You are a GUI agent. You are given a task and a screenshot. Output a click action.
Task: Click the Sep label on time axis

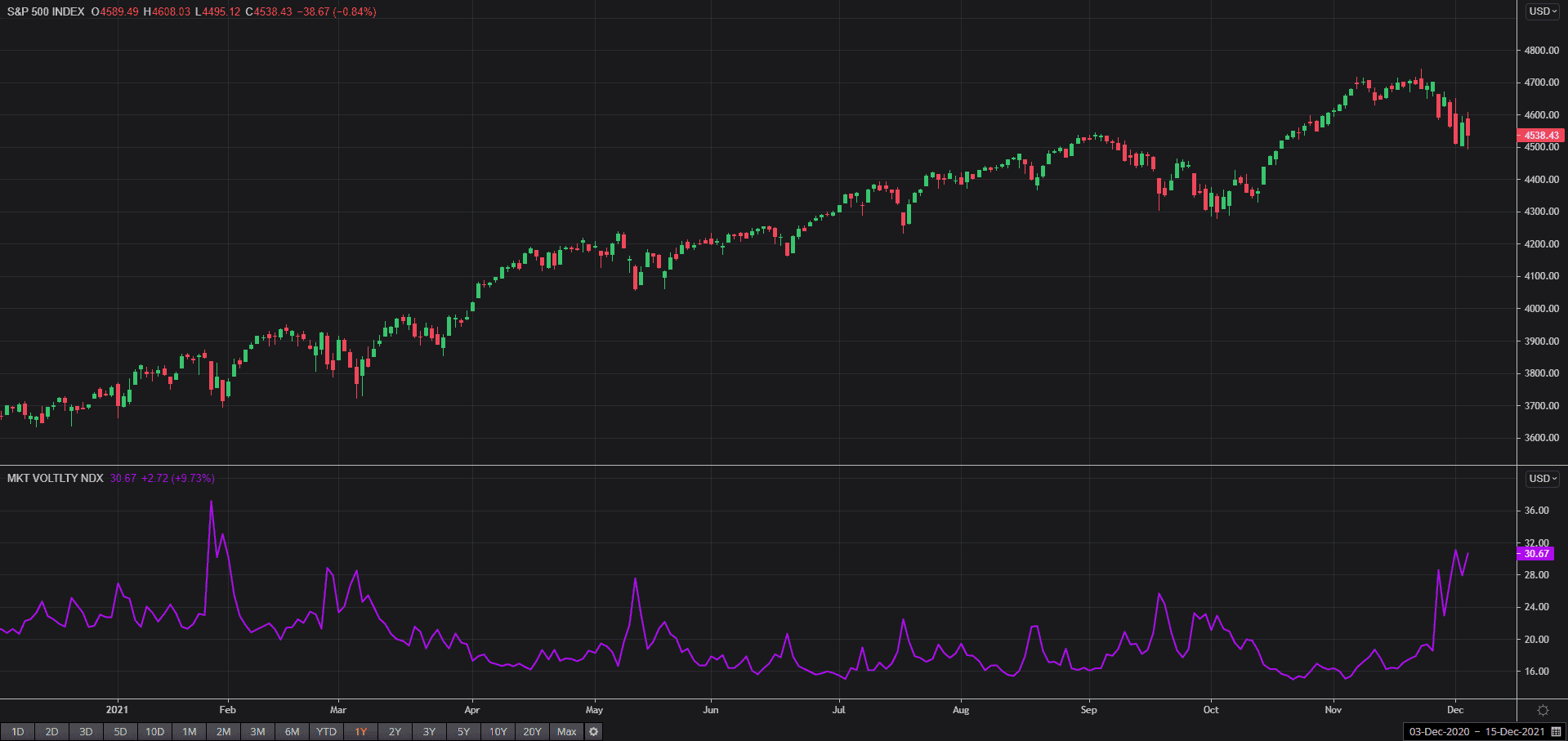coord(1088,710)
